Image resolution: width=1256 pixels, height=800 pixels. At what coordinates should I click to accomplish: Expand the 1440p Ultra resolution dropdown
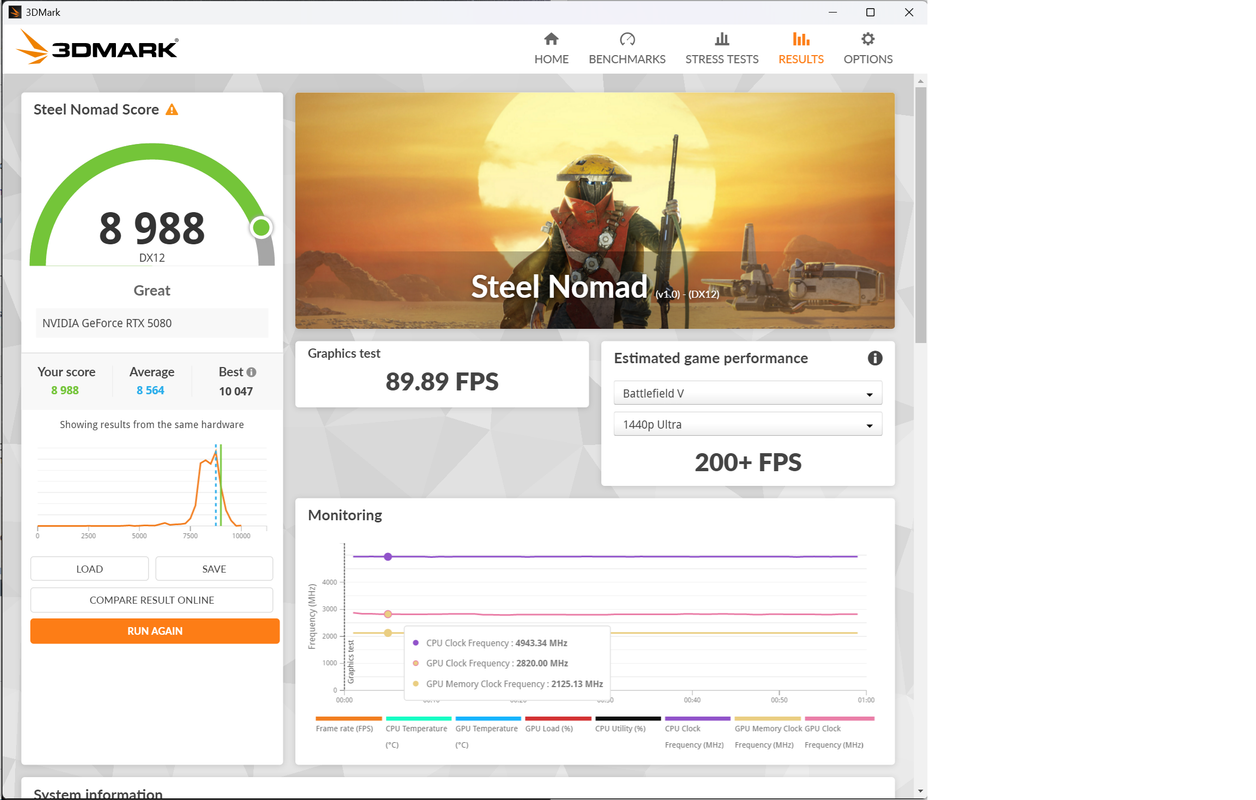tap(748, 425)
